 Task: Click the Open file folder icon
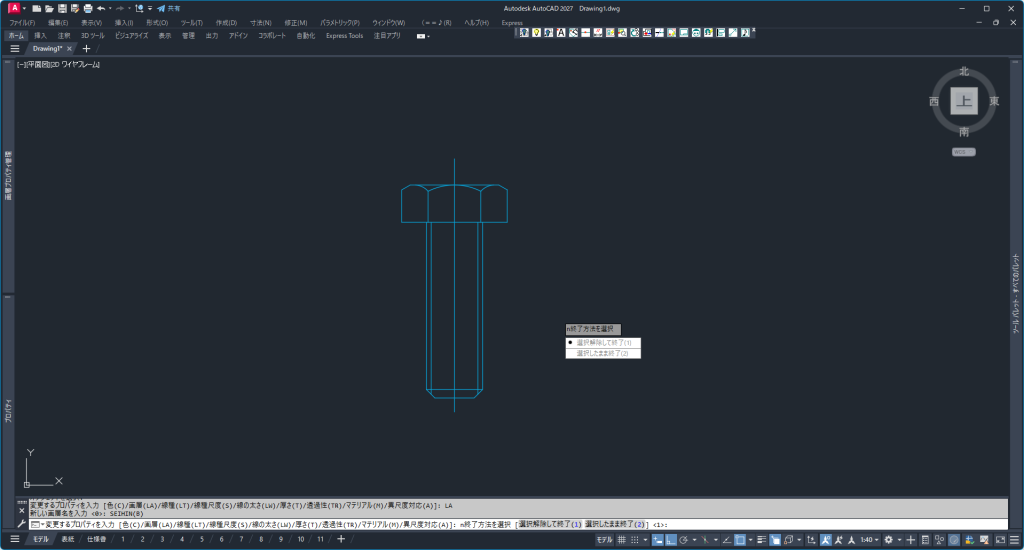click(x=49, y=8)
